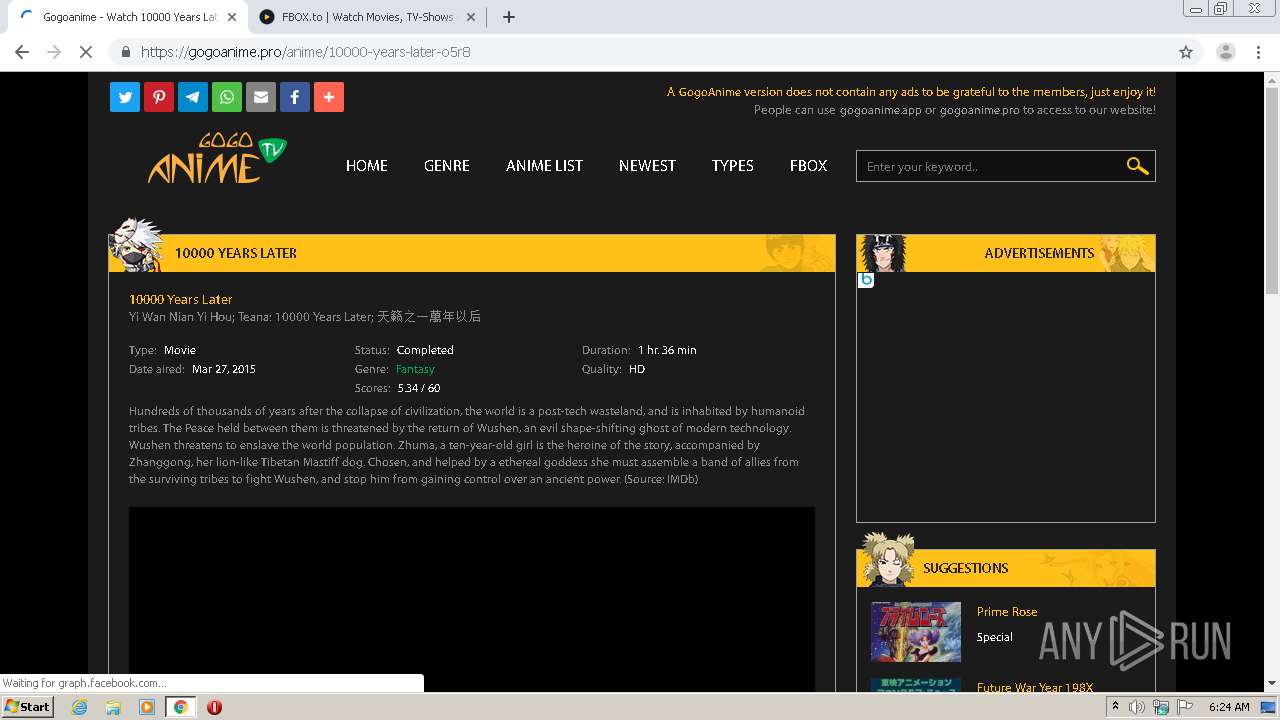Click the volume tray icon
Viewport: 1280px width, 720px height.
(1136, 707)
